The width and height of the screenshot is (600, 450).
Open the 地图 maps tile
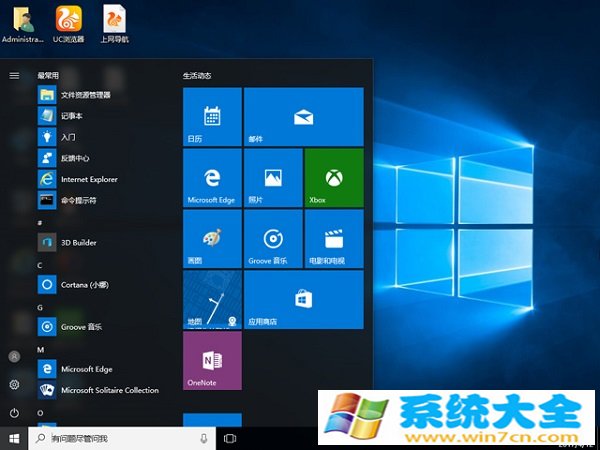pos(212,300)
